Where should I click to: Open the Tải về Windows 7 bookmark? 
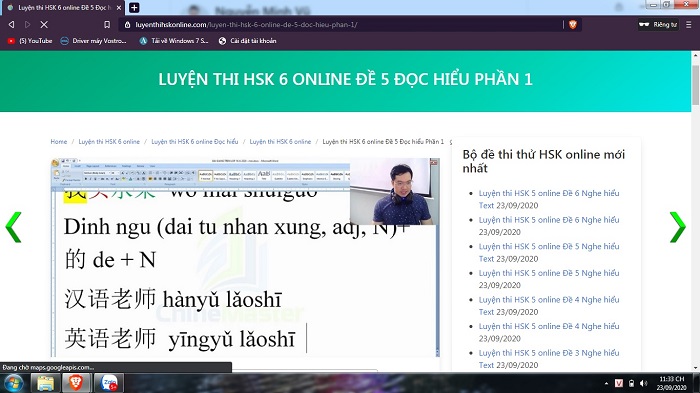[x=174, y=41]
